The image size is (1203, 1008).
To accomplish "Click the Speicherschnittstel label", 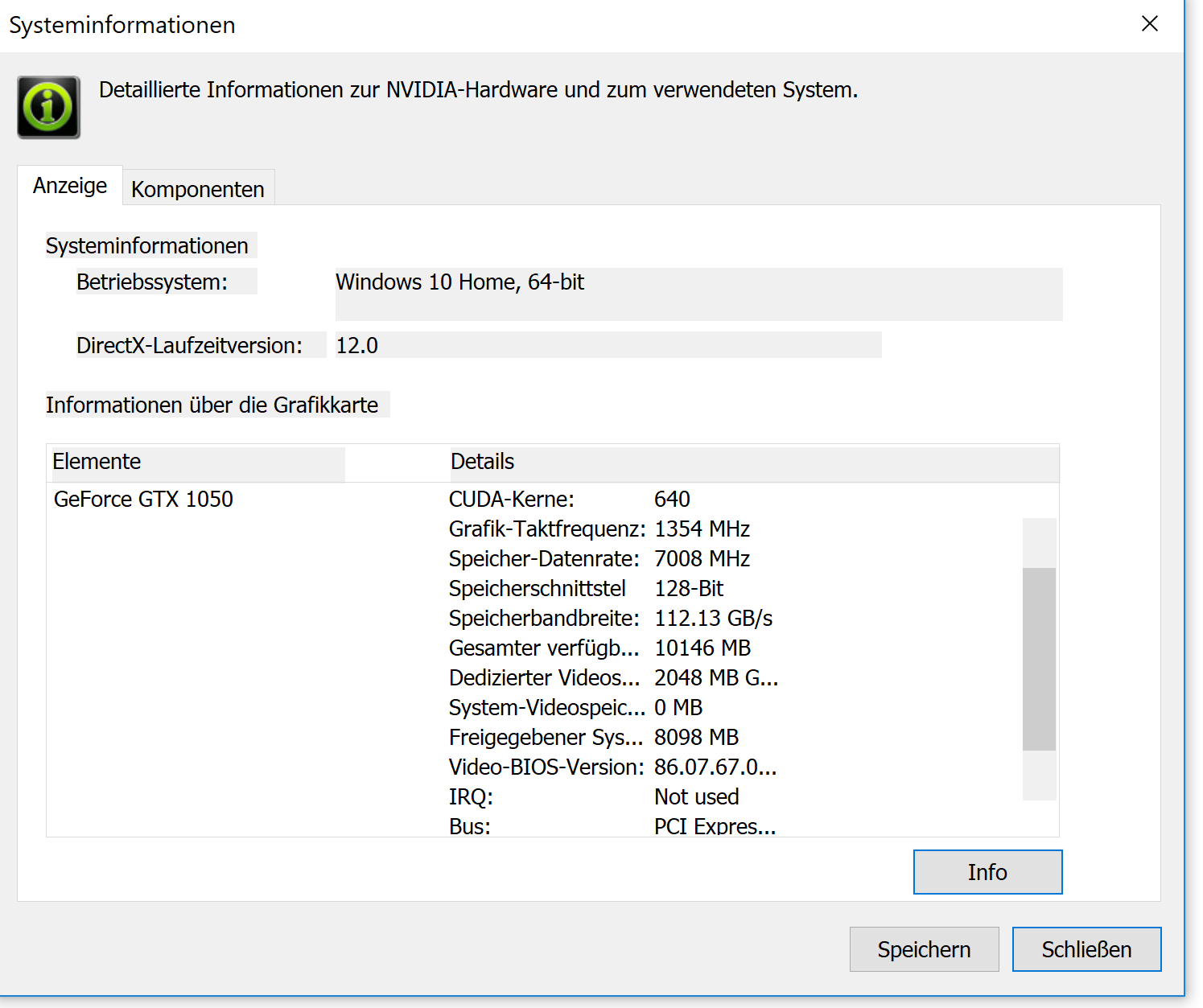I will [538, 589].
